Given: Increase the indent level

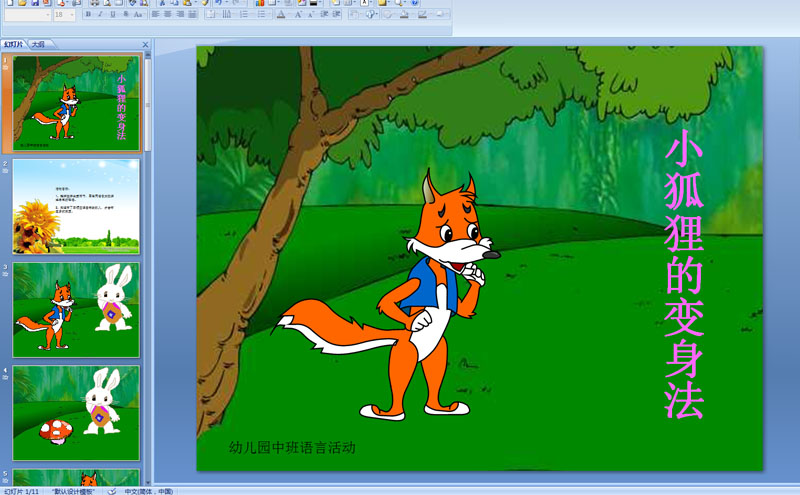Looking at the screenshot, I should (336, 14).
